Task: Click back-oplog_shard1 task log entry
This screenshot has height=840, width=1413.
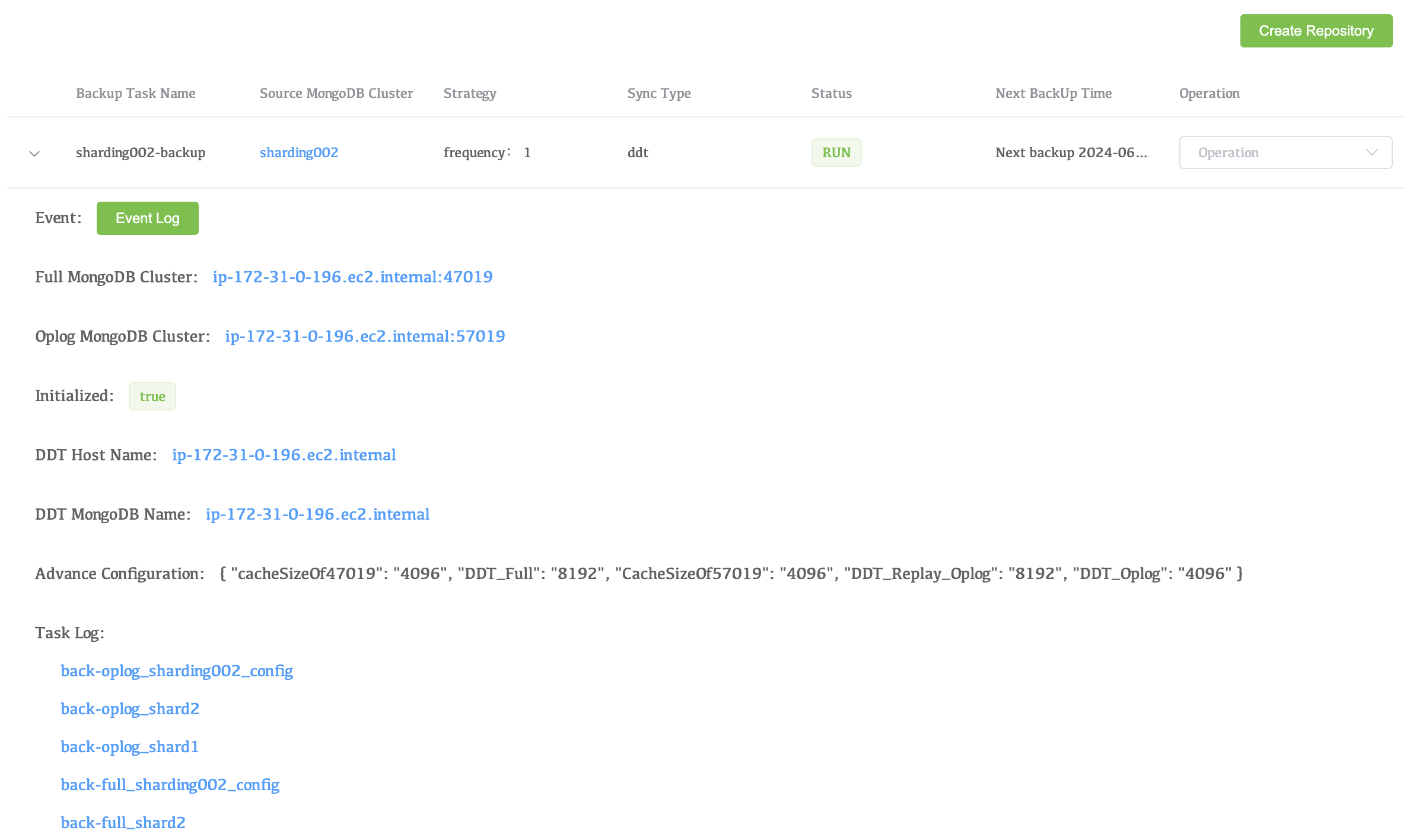Action: point(129,746)
